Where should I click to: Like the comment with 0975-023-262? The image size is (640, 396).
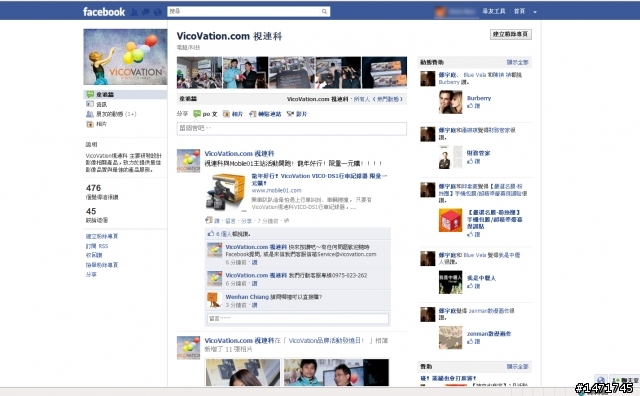[x=254, y=283]
